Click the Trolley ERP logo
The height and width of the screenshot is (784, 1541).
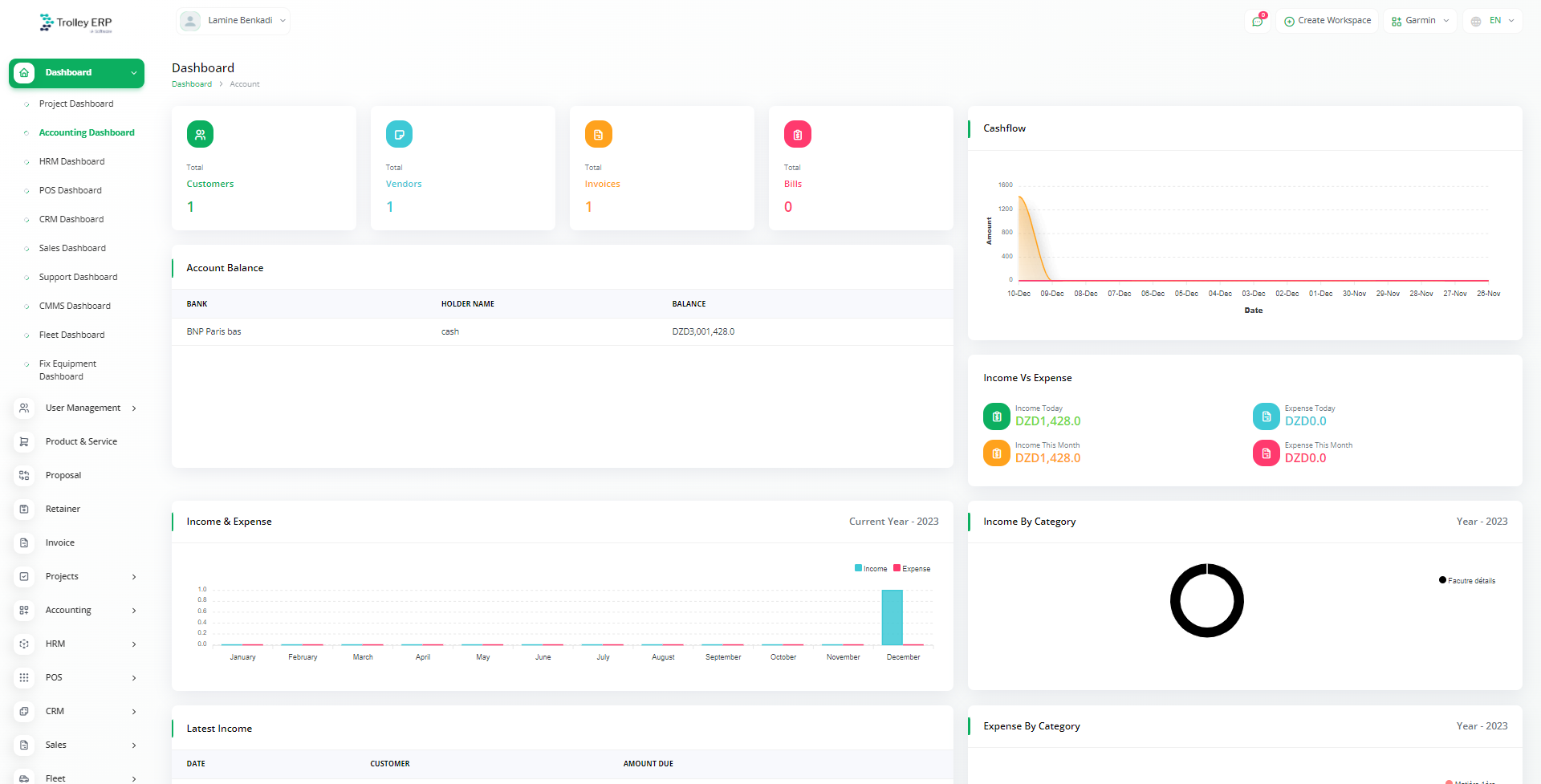76,23
